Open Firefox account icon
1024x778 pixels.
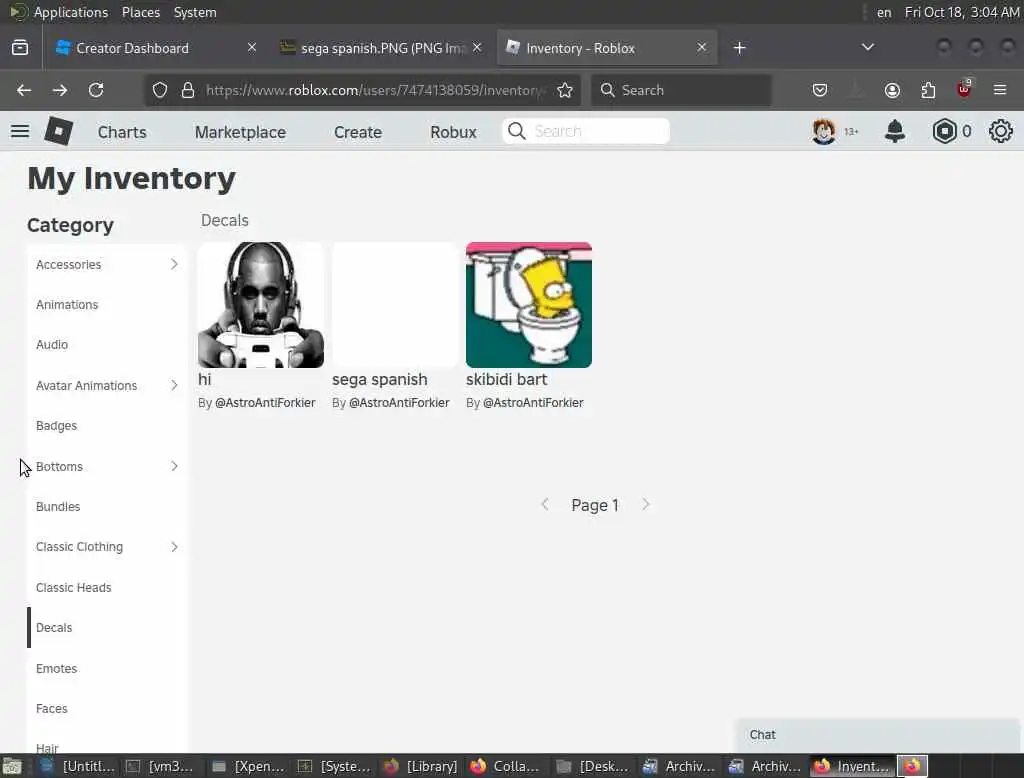point(892,90)
